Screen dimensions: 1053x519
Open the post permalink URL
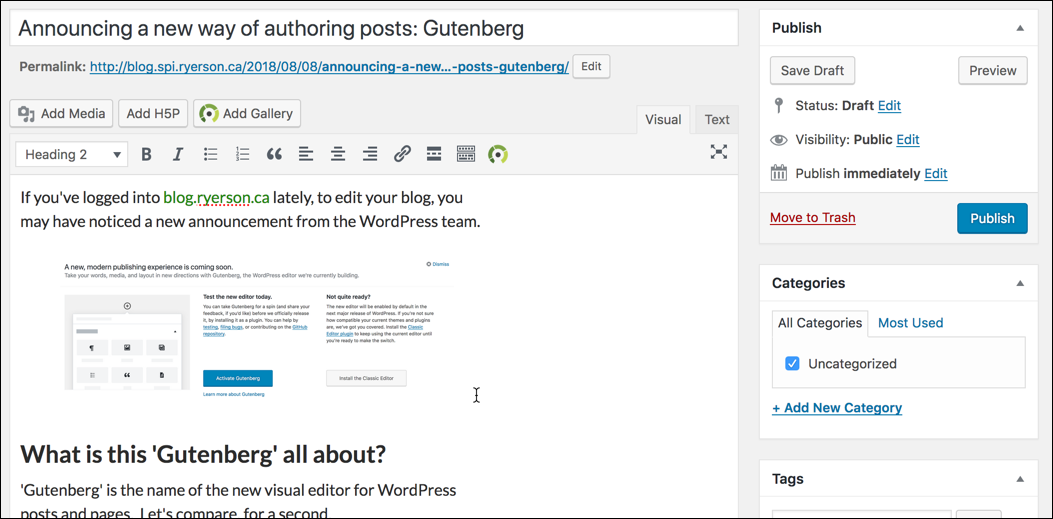[329, 66]
